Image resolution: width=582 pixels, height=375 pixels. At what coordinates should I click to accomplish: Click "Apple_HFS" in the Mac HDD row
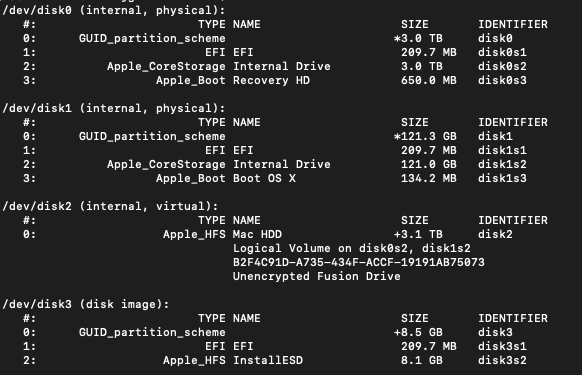194,234
